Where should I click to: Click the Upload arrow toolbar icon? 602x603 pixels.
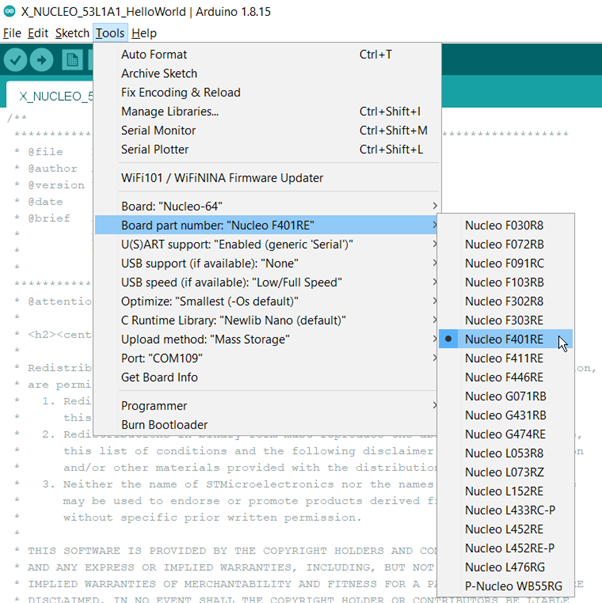coord(42,60)
